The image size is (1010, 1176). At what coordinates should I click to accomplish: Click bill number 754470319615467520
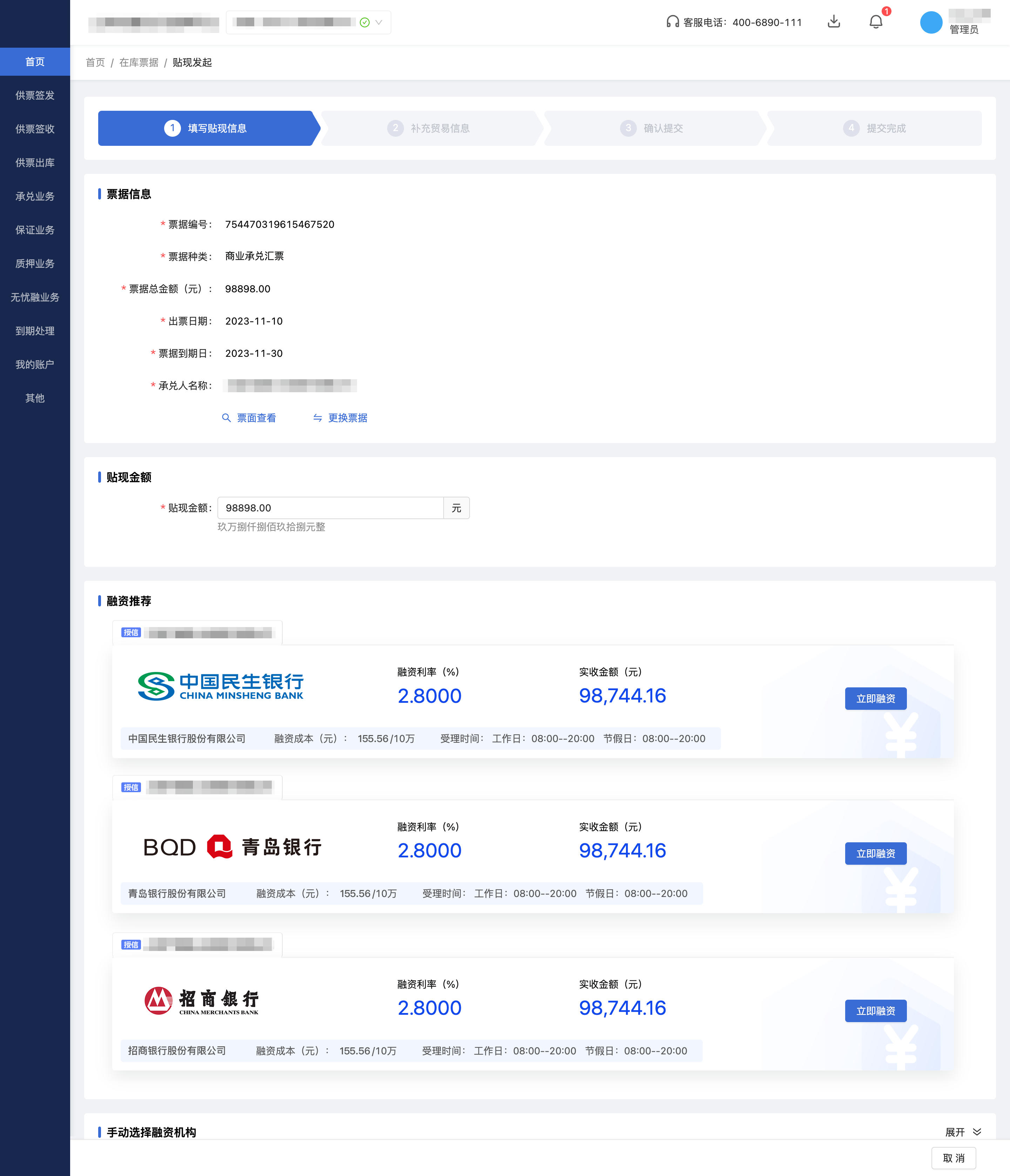point(280,224)
